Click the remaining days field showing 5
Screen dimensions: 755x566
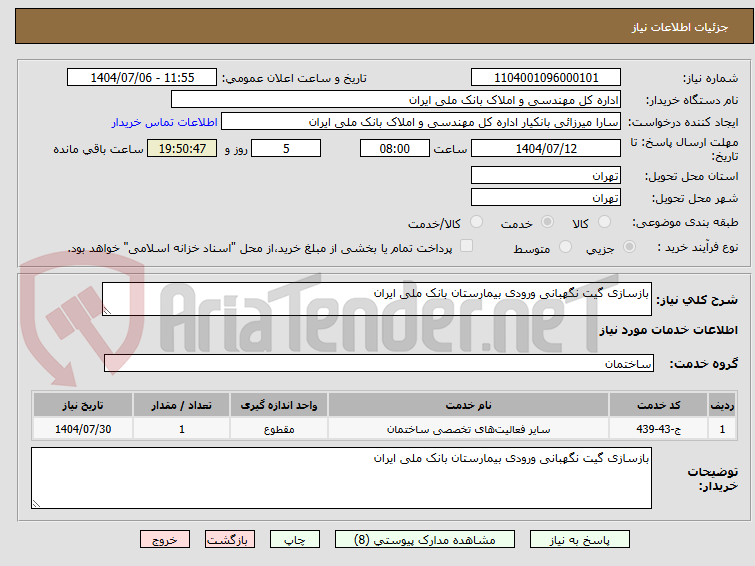point(286,148)
